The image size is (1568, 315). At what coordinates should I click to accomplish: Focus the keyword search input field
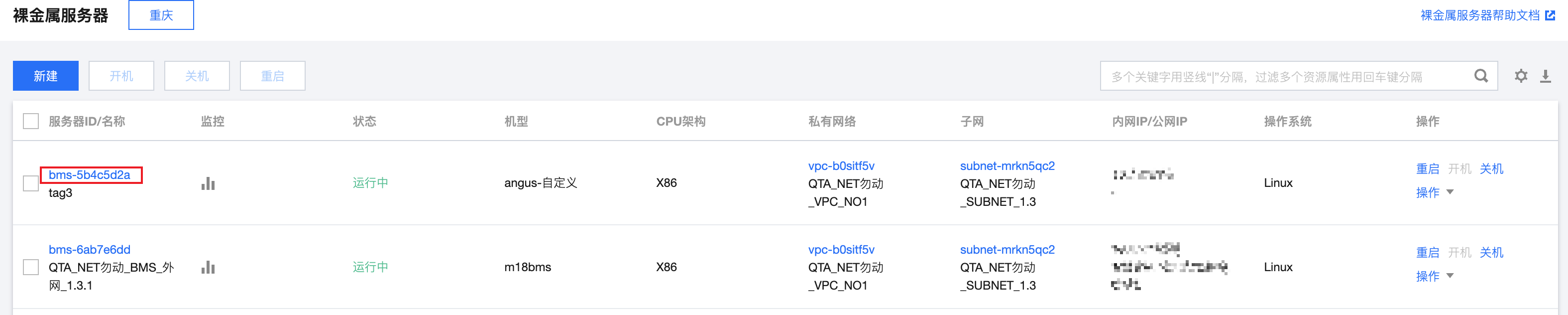tap(1287, 76)
